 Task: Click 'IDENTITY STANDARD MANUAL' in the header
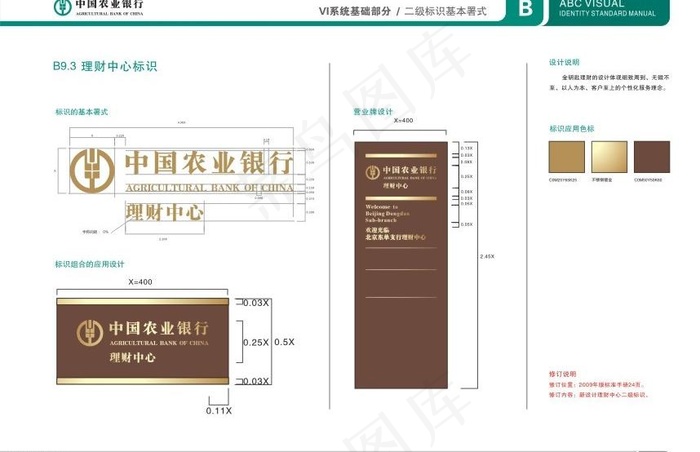coord(607,13)
